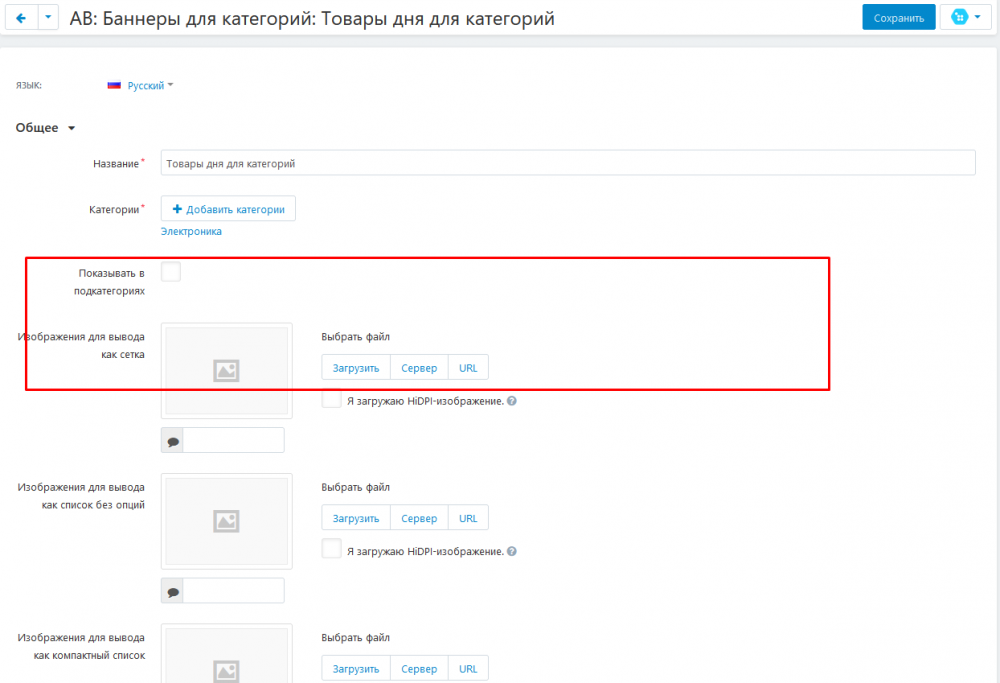
Task: Select Загрузить for grid image
Action: click(356, 368)
